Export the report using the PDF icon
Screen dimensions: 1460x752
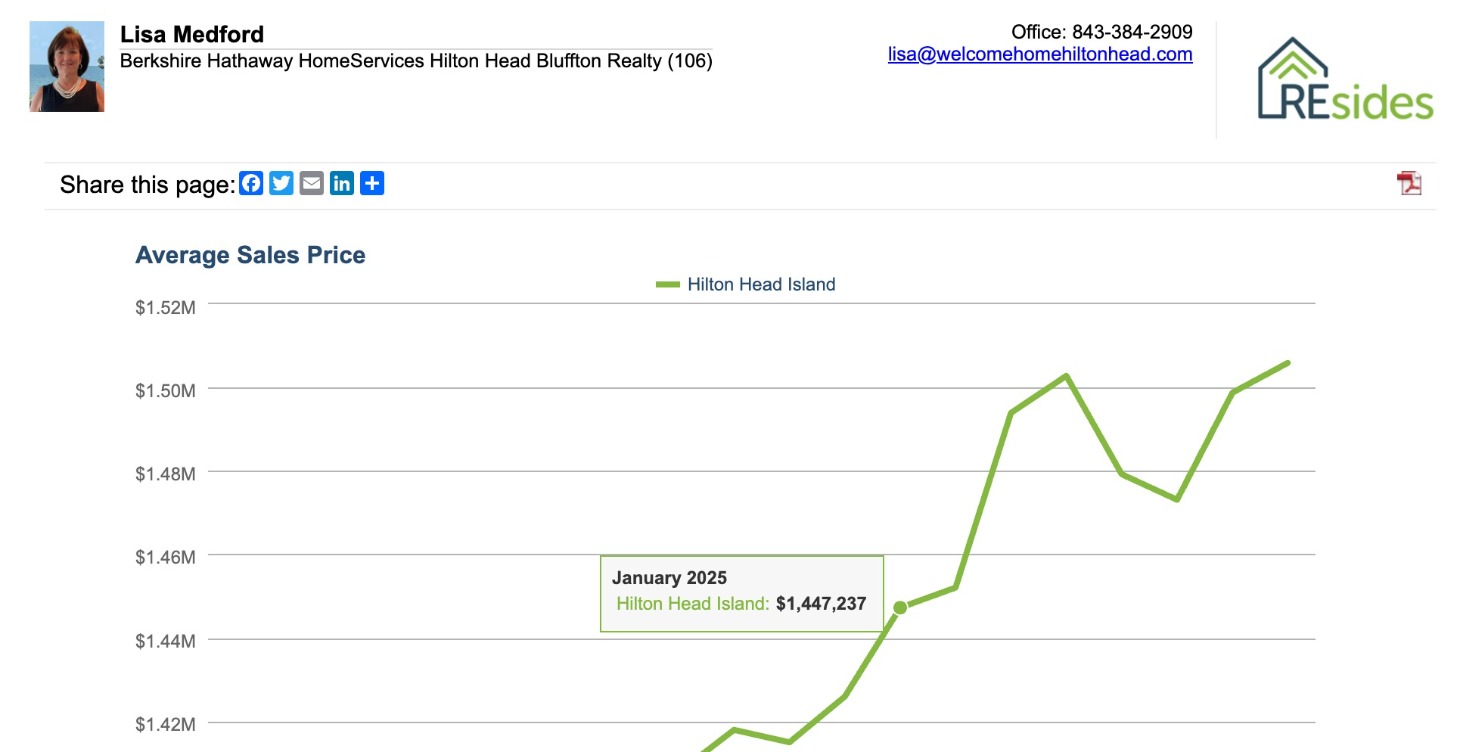[x=1407, y=184]
